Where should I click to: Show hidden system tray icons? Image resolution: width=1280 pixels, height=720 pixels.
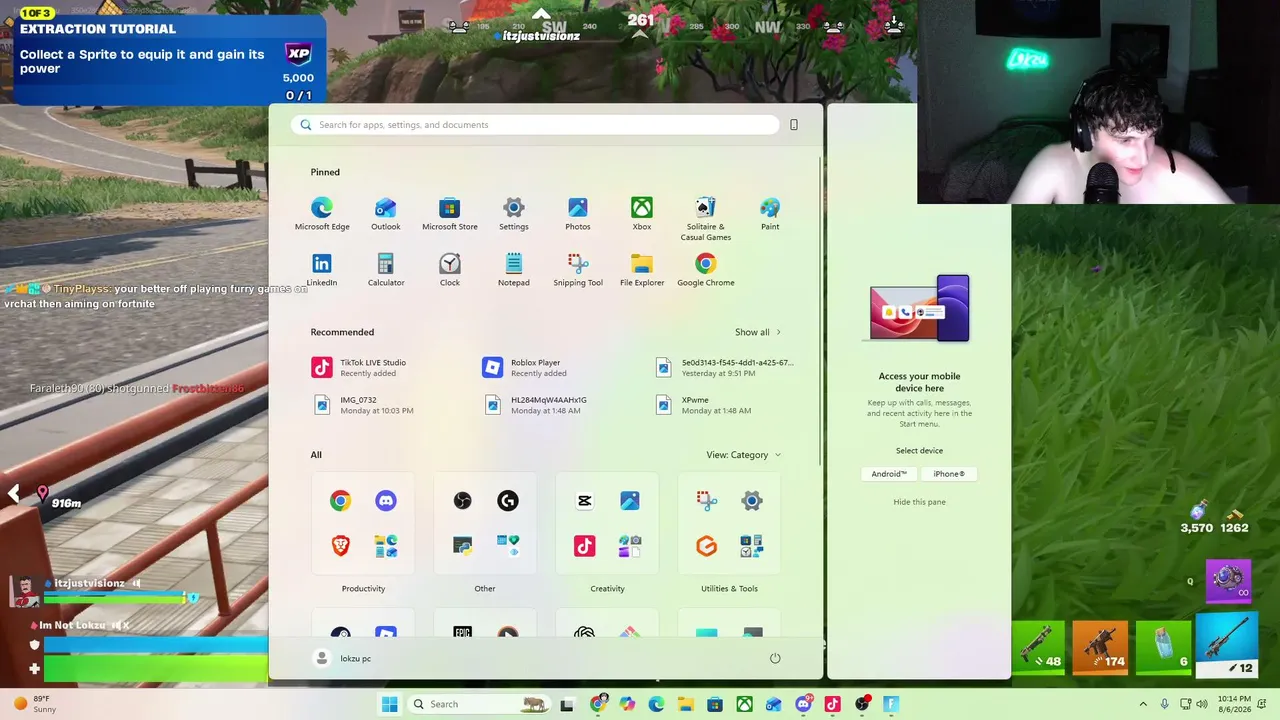pos(1143,704)
